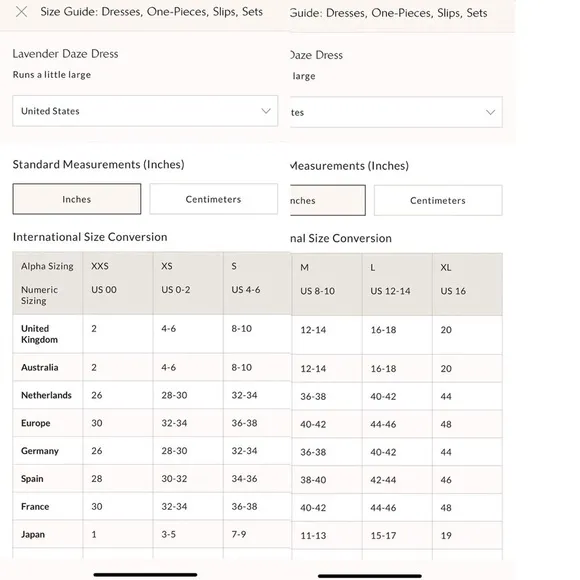Click France's '36-38' S cell

click(x=244, y=506)
